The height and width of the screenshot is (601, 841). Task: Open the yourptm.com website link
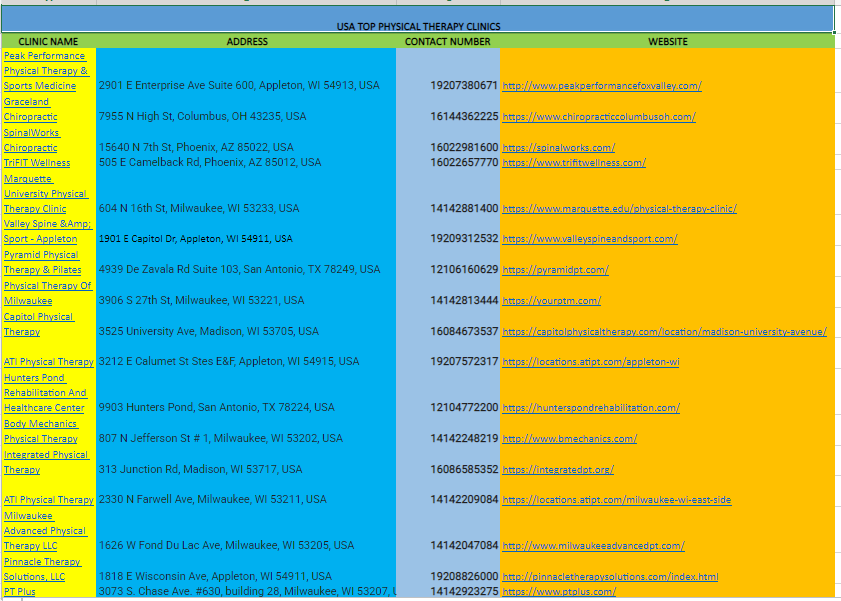552,301
